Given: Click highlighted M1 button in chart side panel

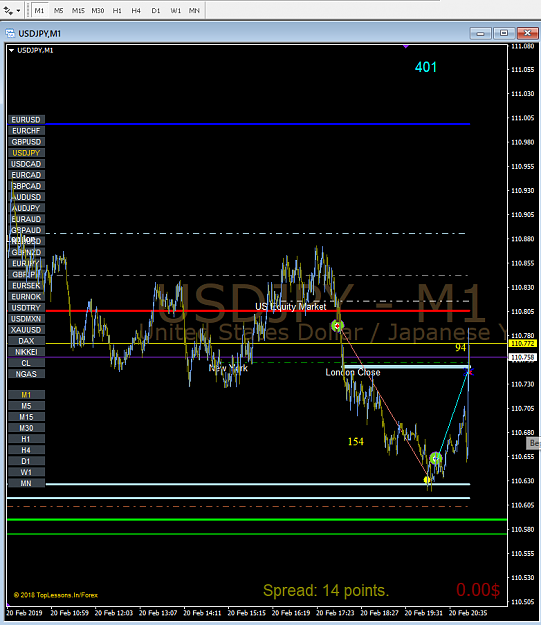Looking at the screenshot, I should click(x=26, y=395).
